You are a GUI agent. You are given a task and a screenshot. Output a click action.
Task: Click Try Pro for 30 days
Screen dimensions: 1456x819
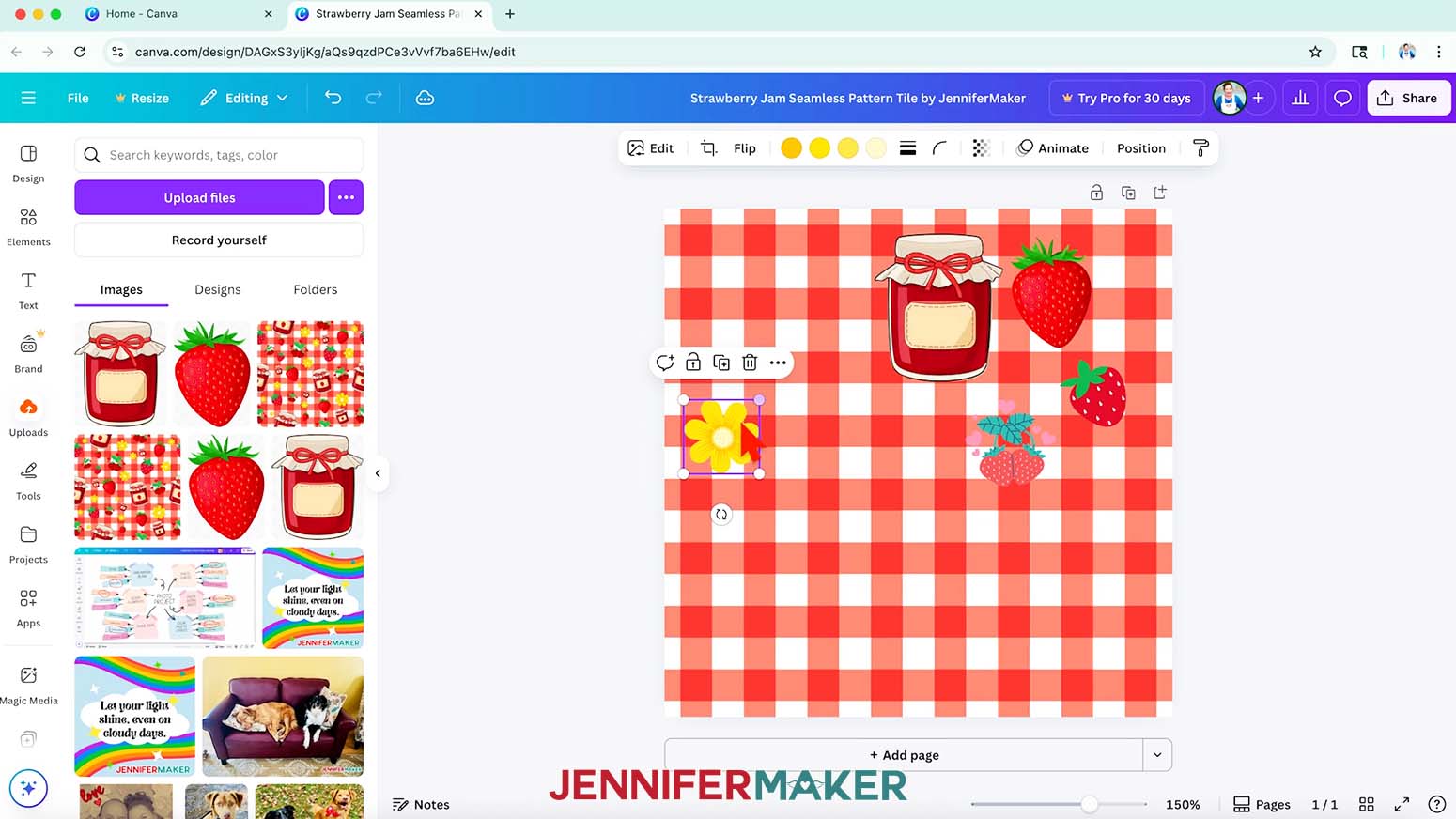click(1126, 98)
